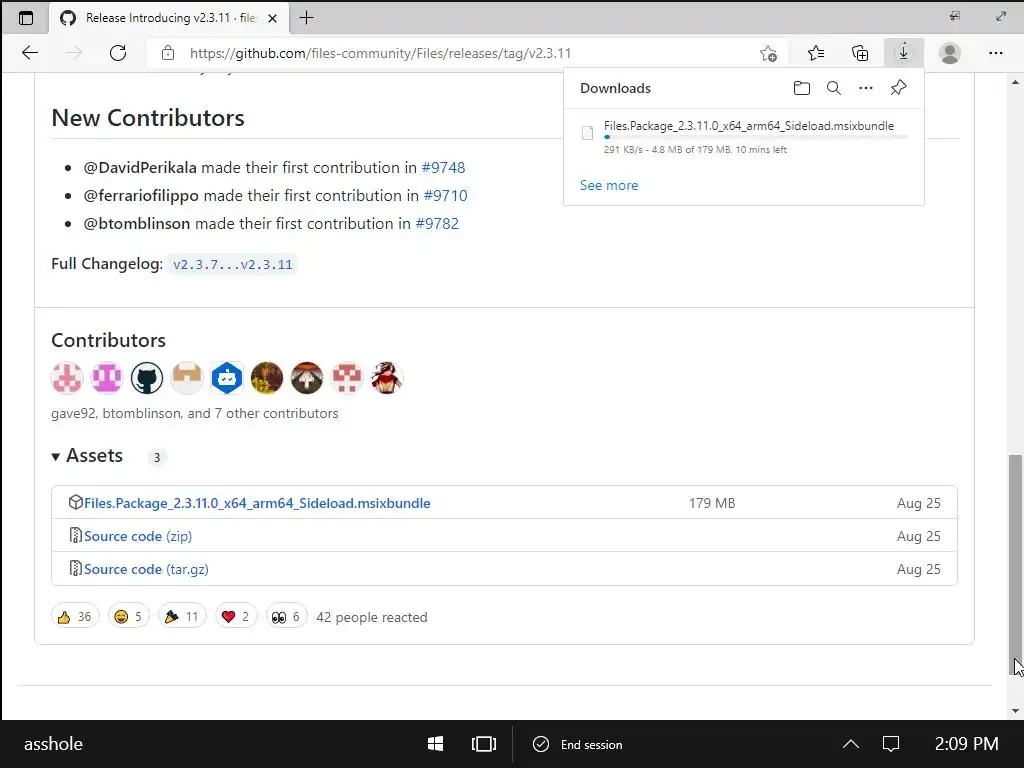Click scrollbar up arrow
The width and height of the screenshot is (1024, 768).
tap(1015, 82)
